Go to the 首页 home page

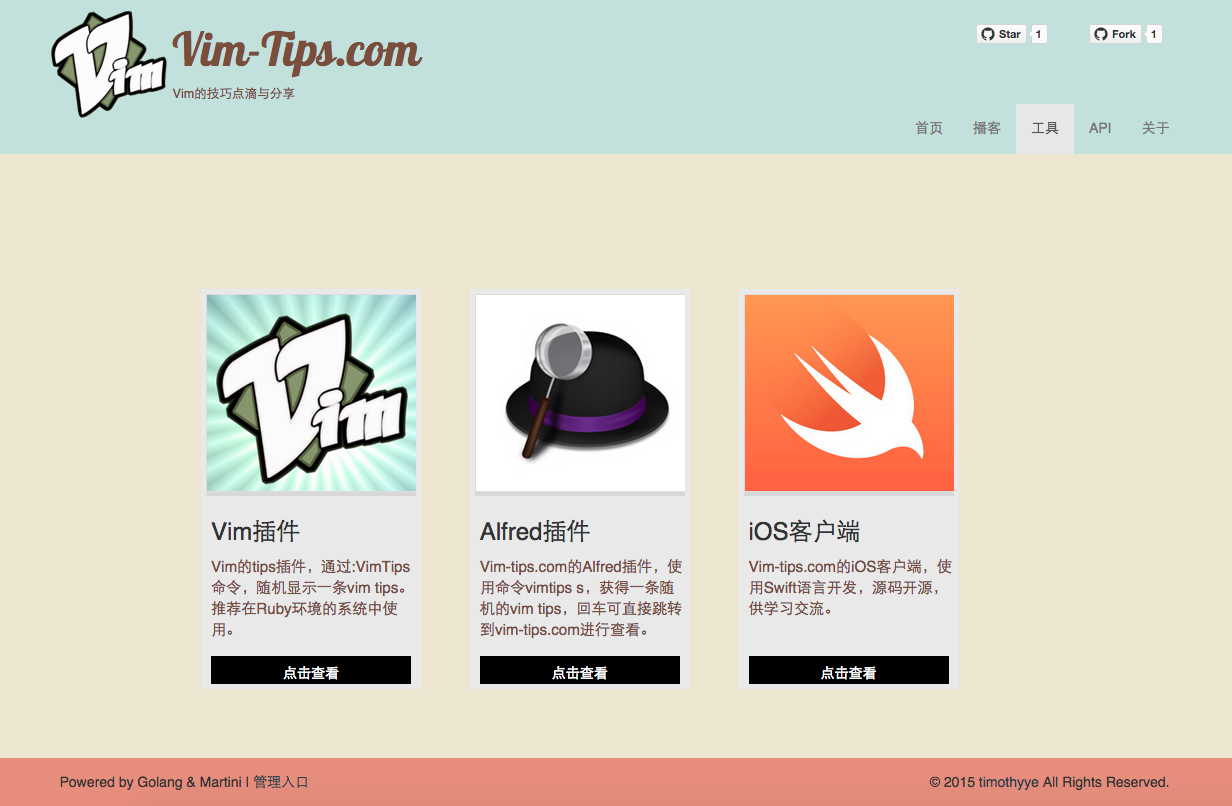click(929, 128)
